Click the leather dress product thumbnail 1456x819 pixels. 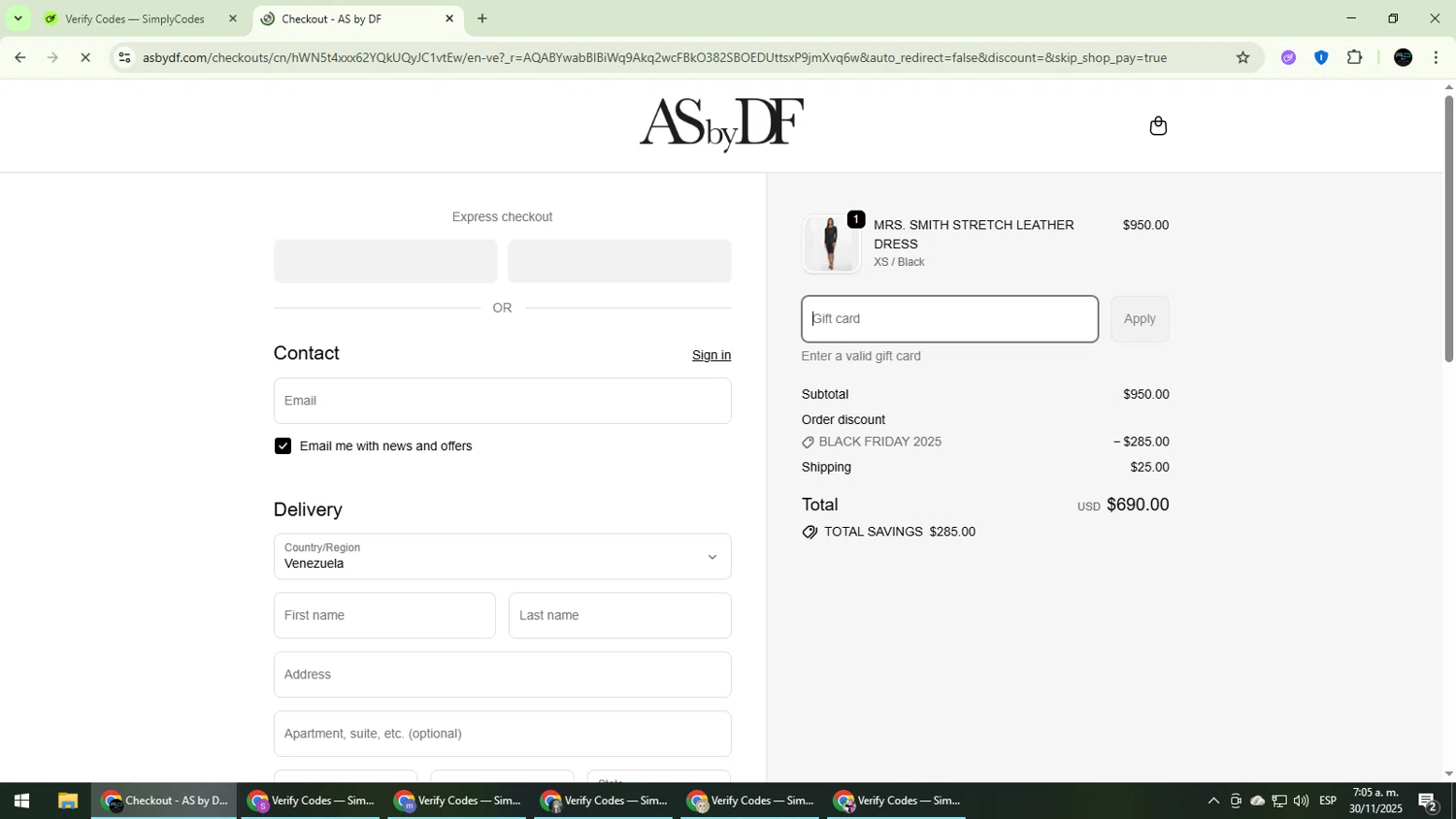(x=831, y=244)
